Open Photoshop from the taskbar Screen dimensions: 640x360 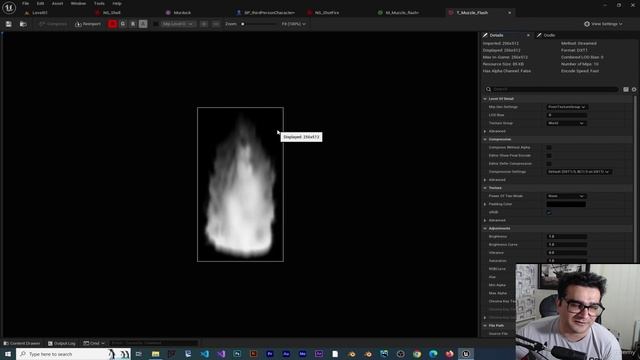[x=237, y=354]
